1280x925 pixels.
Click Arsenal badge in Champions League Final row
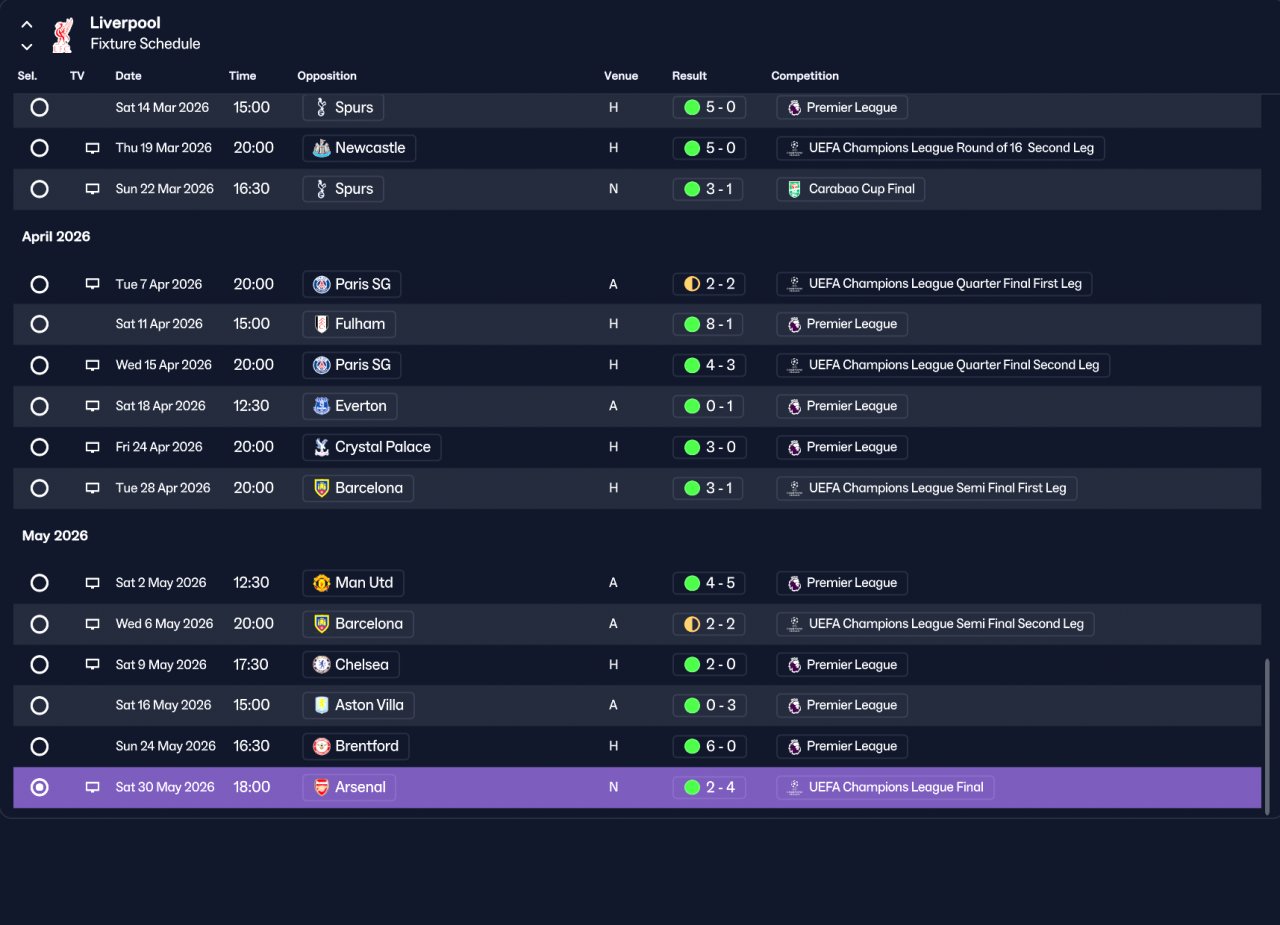coord(321,787)
